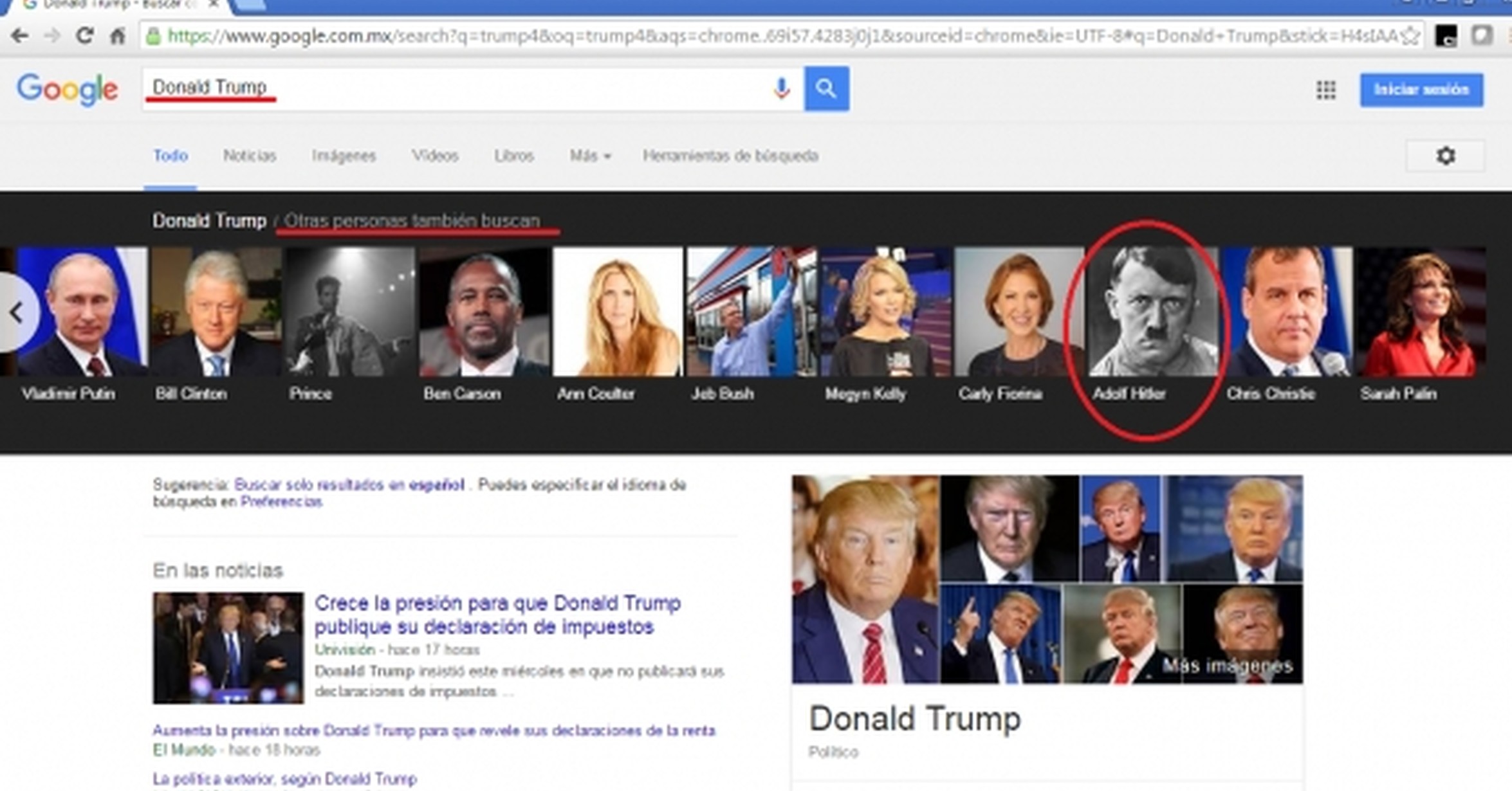This screenshot has width=1512, height=791.
Task: Select the Todo tab
Action: coord(171,156)
